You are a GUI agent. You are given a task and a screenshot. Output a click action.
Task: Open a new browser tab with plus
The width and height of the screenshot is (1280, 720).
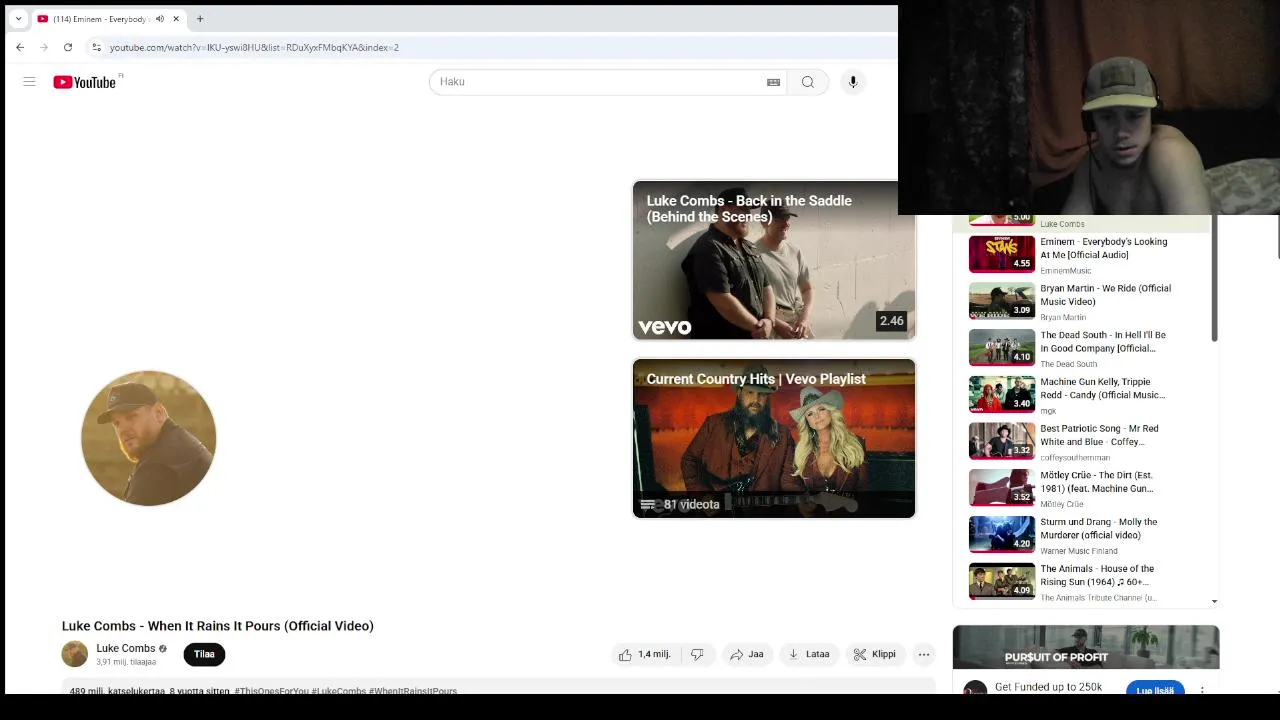point(200,19)
